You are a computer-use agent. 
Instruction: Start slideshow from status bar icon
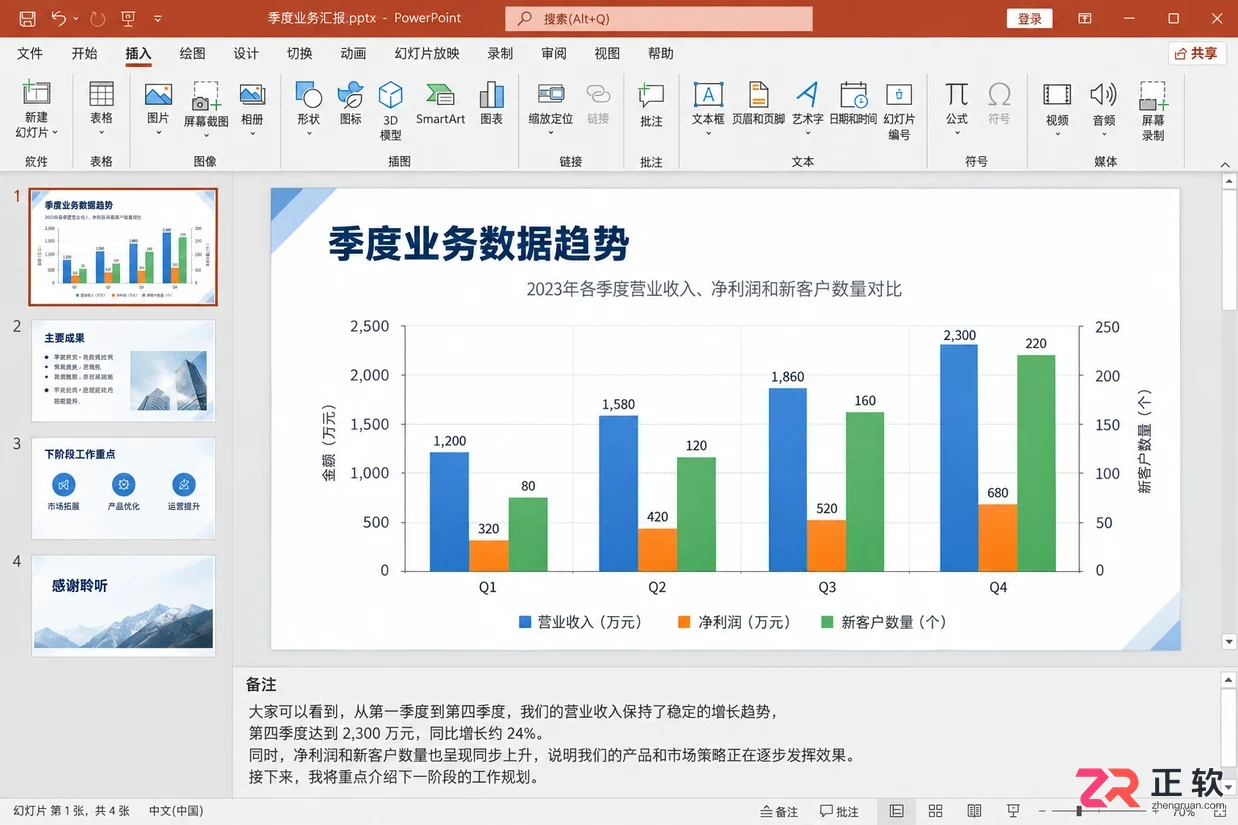pyautogui.click(x=1013, y=811)
